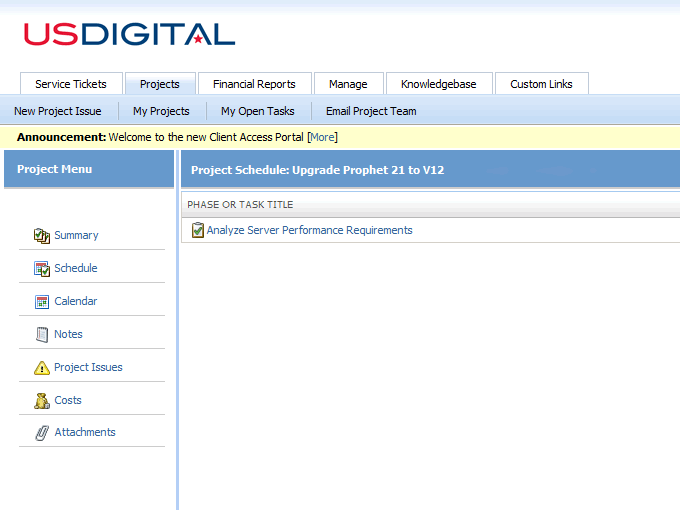The width and height of the screenshot is (680, 510).
Task: Click the Summary clipboard icon
Action: (x=42, y=236)
